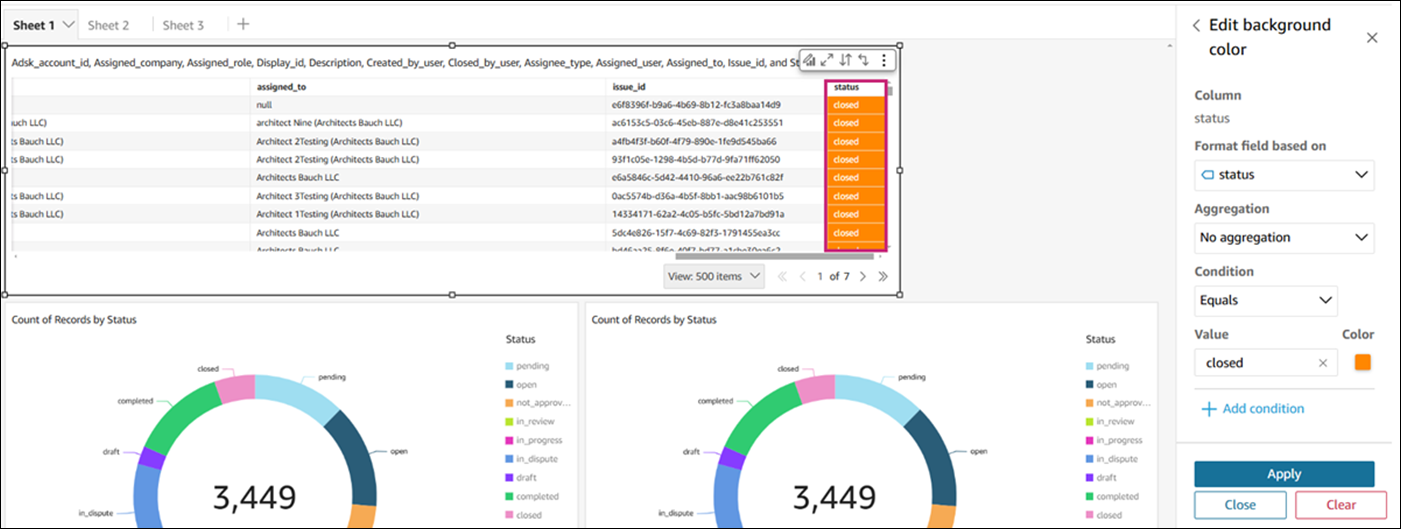Switch to Sheet 2 tab
Screen dimensions: 1401x529
pos(108,25)
